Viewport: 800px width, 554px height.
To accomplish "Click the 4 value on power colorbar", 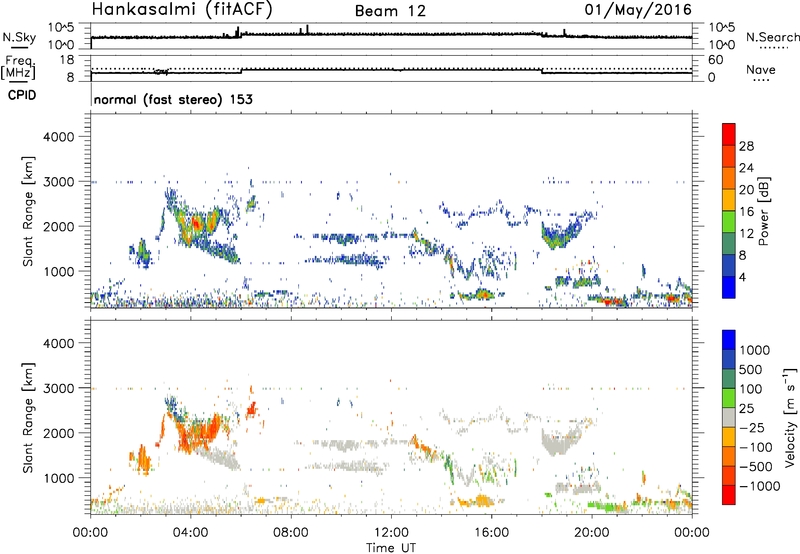I will (x=742, y=277).
